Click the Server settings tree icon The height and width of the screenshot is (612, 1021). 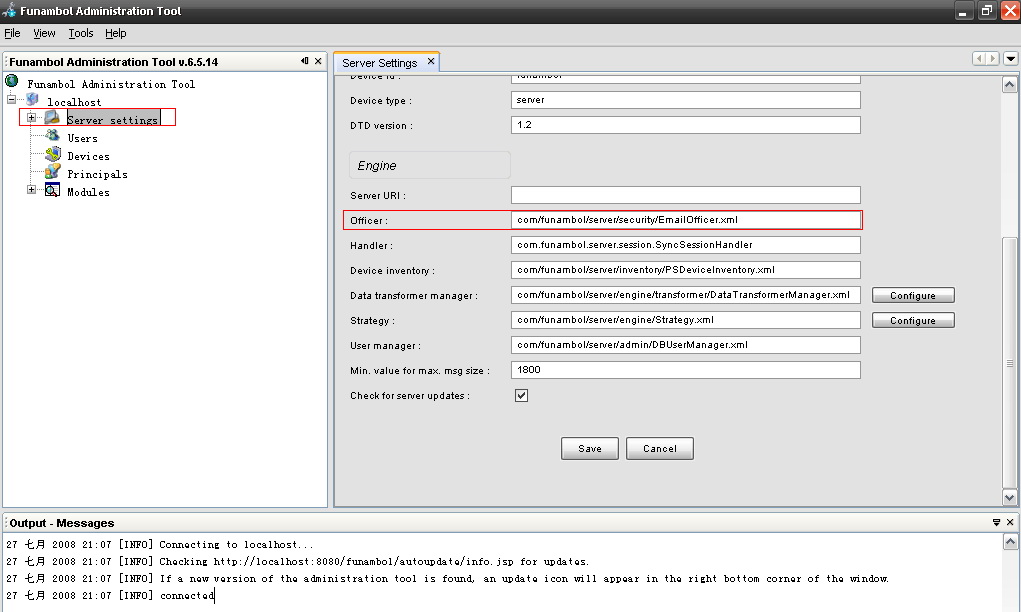(52, 118)
